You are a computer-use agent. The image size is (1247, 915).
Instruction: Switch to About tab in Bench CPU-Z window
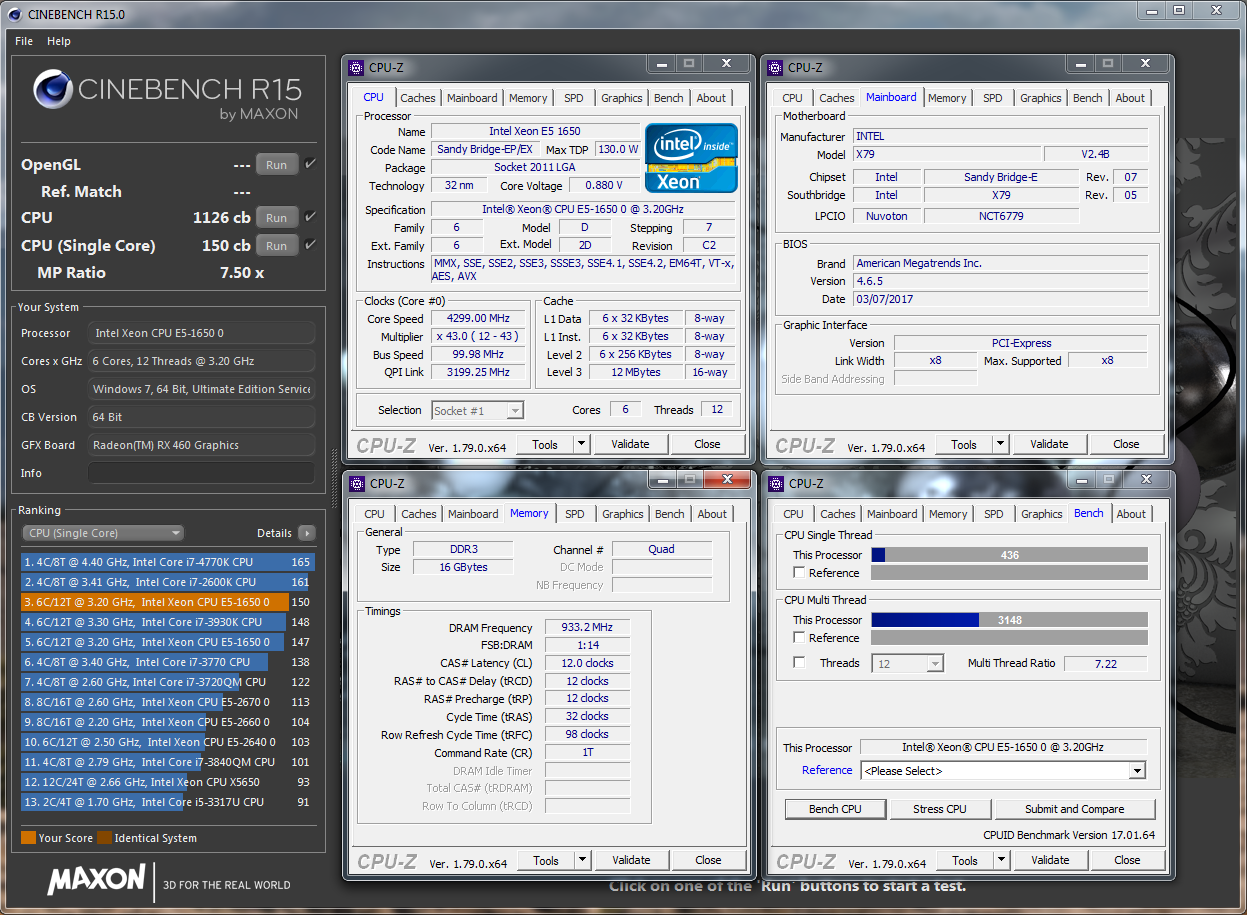pos(1131,514)
